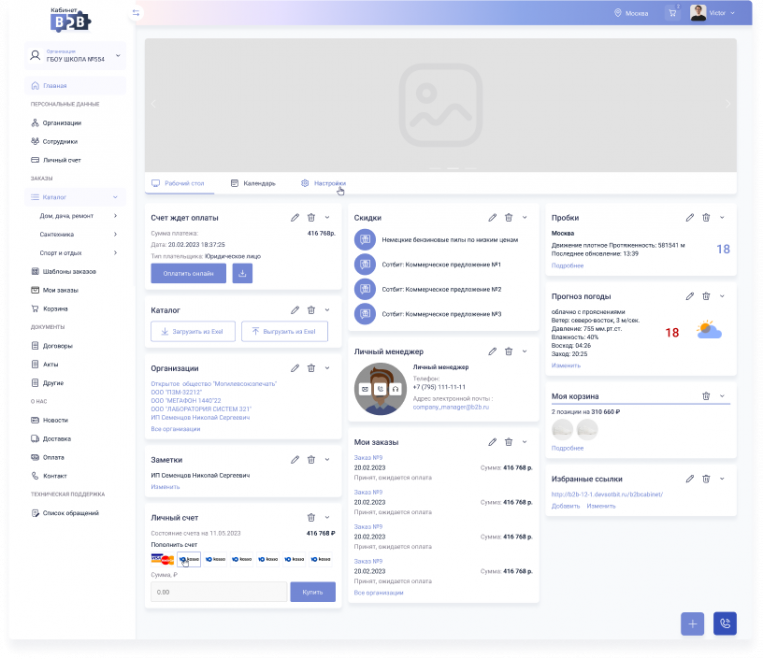The image size is (763, 659).
Task: Click the blue phone call floating button
Action: click(x=725, y=623)
